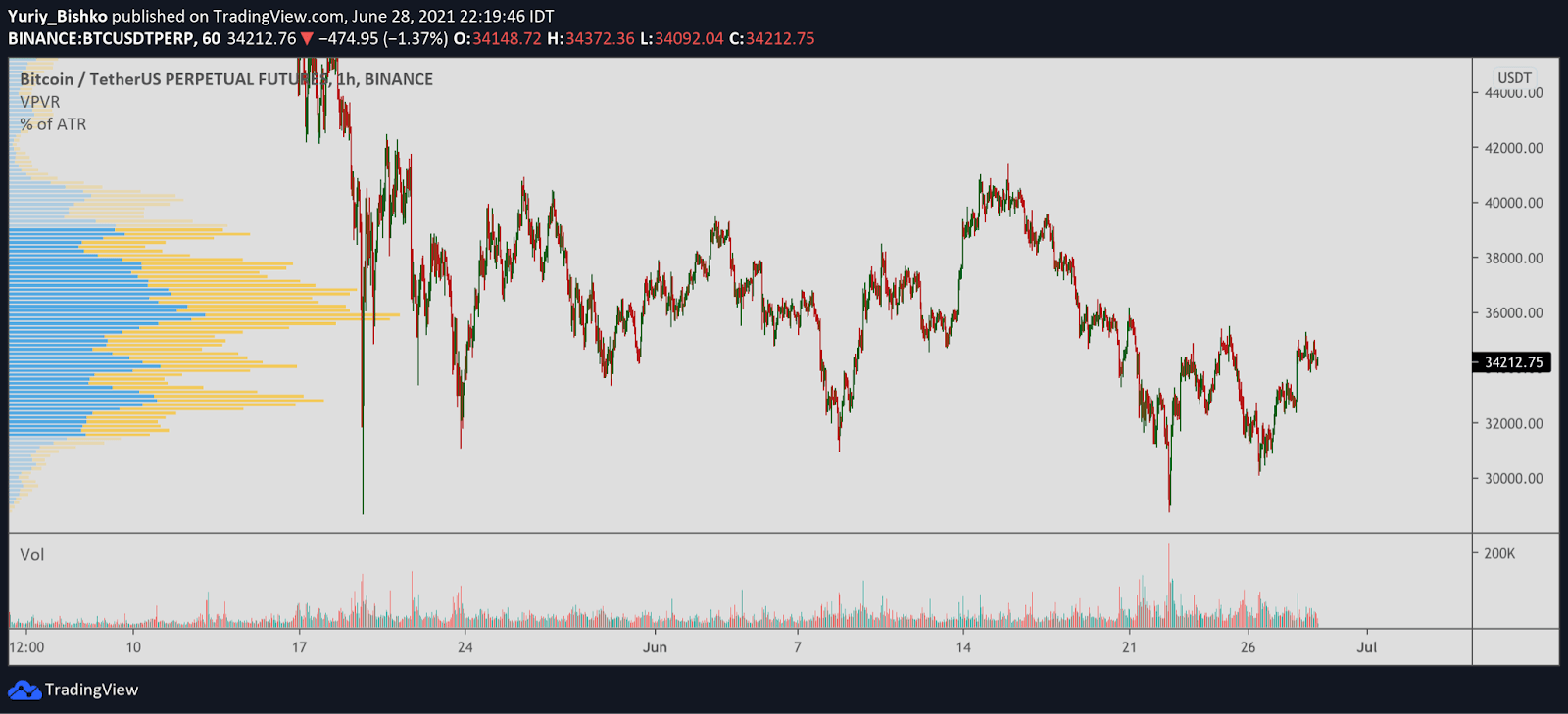Click the high value H:34372.36
This screenshot has width=1568, height=714.
tap(591, 39)
